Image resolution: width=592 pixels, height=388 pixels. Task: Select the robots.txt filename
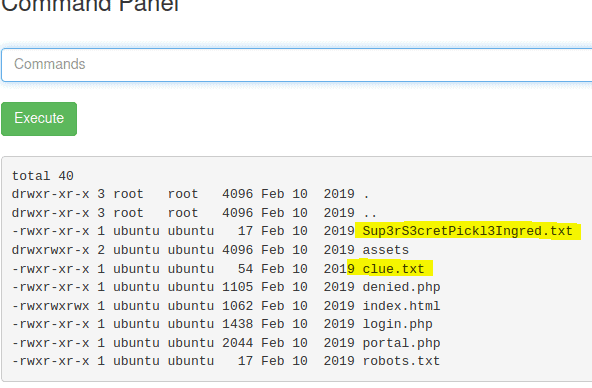click(x=401, y=361)
